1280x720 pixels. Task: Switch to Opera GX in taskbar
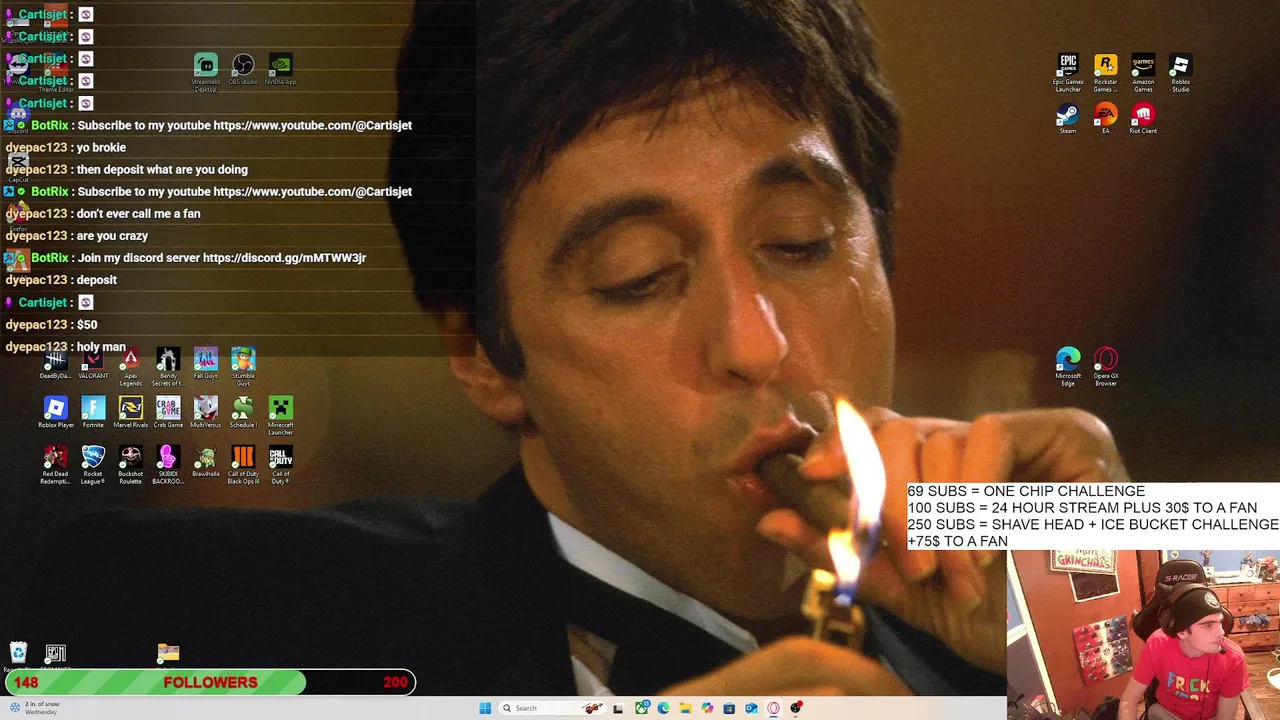pyautogui.click(x=773, y=708)
